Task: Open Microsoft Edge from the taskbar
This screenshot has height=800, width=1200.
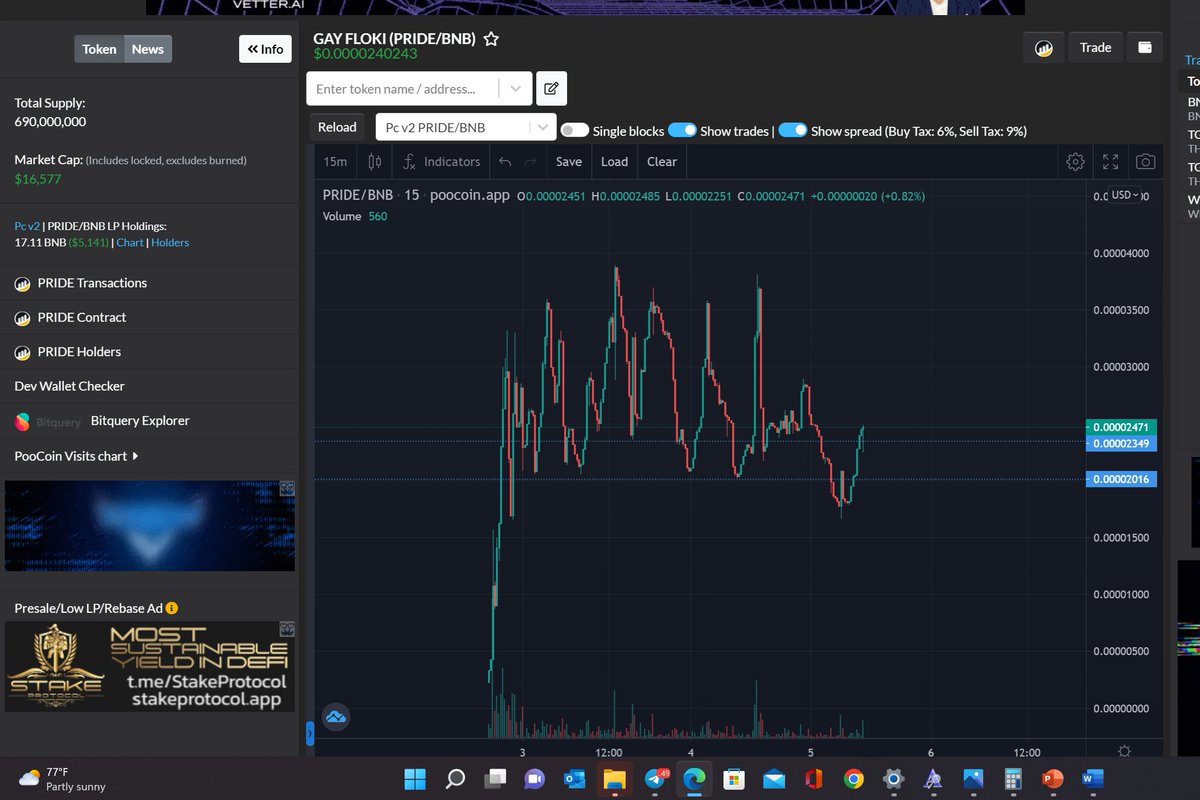Action: tap(693, 778)
